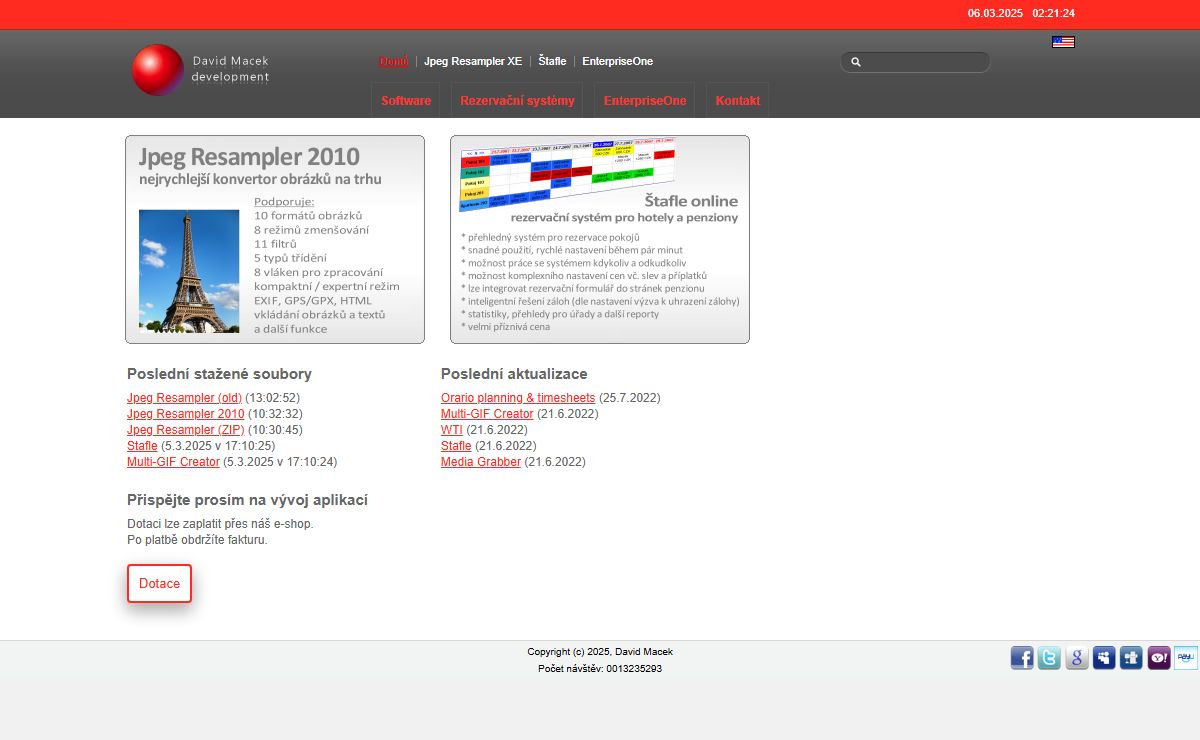Click the Multi-GIF Creator download link

point(173,462)
